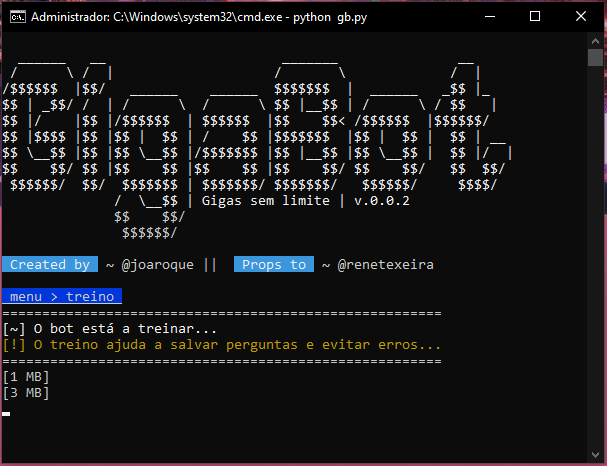Minimize the command prompt window
Screen dimensions: 607x466
coord(487,16)
